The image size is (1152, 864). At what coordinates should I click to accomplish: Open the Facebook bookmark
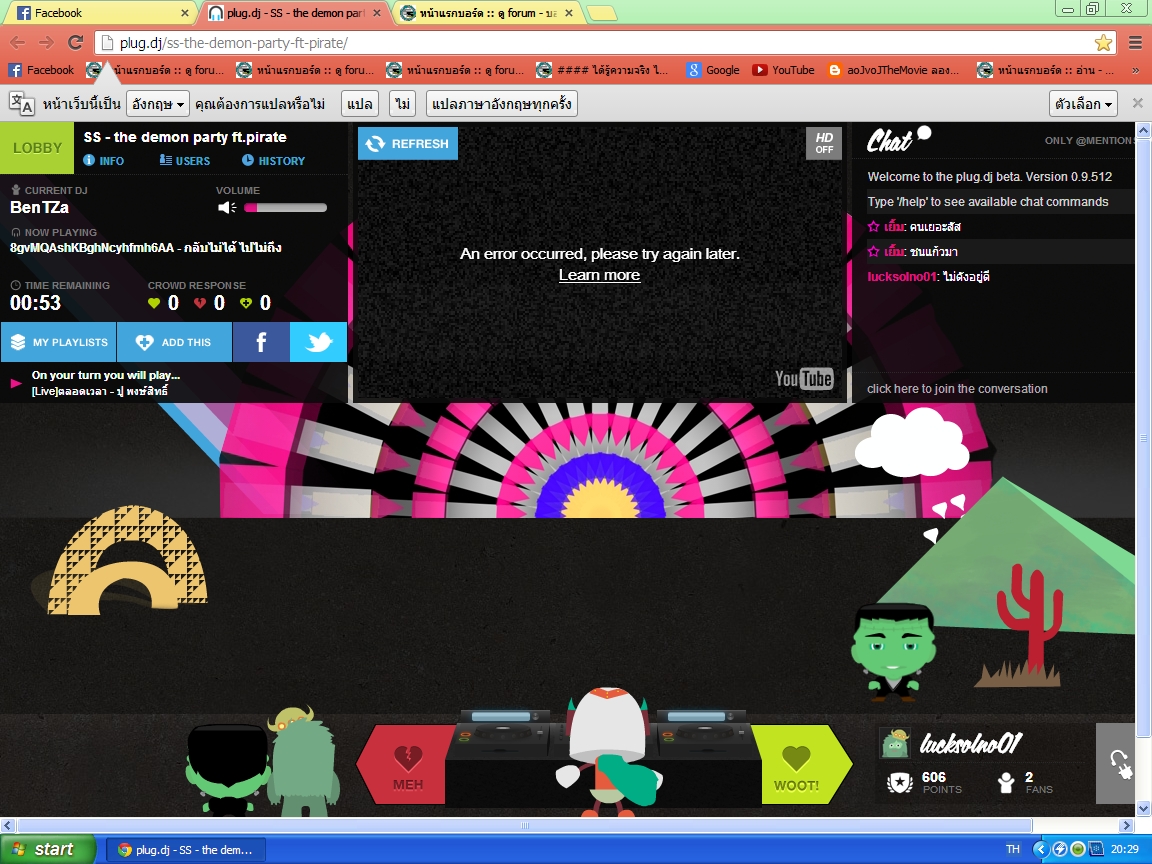(41, 70)
